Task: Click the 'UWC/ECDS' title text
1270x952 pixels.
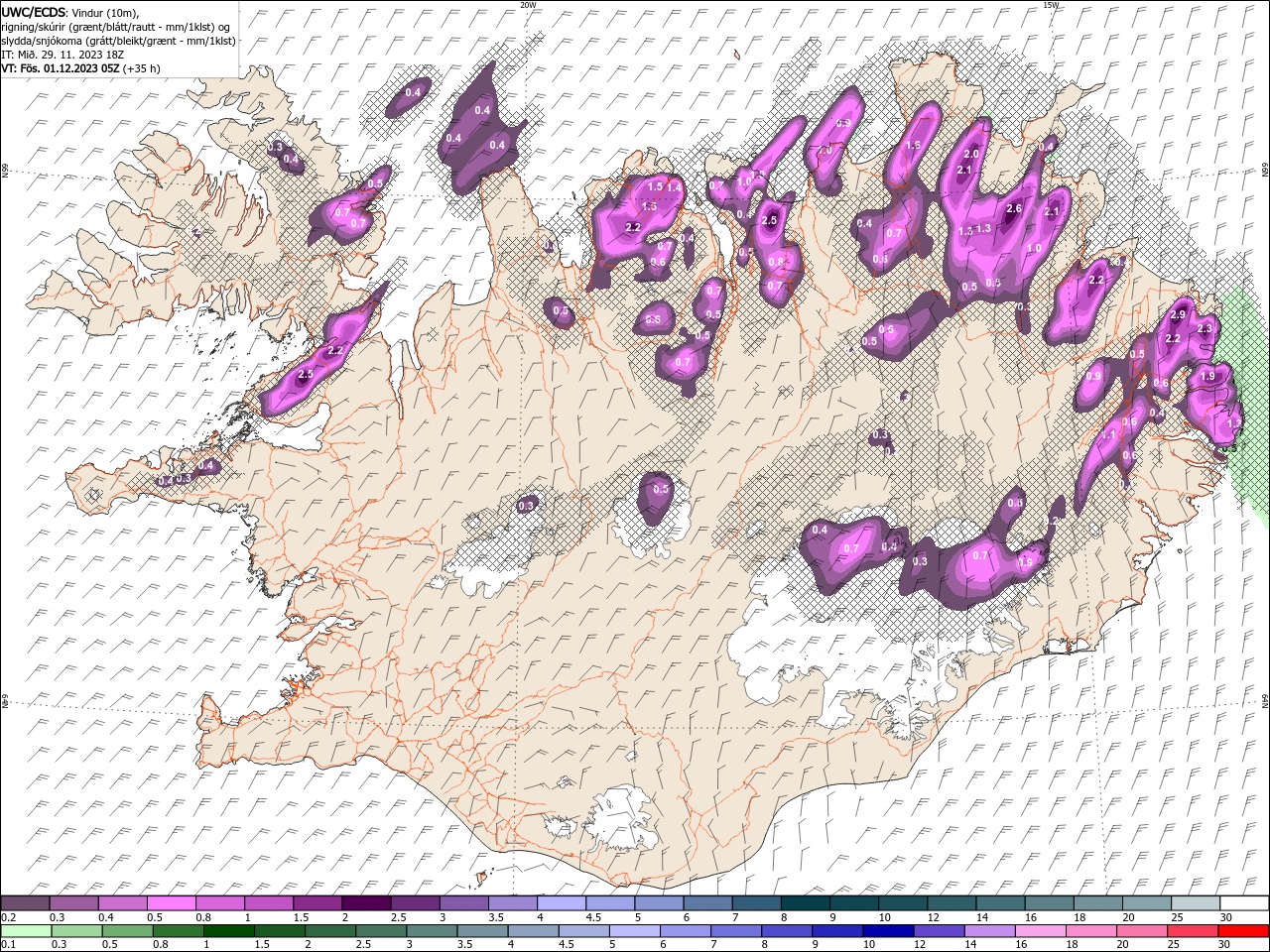Action: pyautogui.click(x=34, y=11)
